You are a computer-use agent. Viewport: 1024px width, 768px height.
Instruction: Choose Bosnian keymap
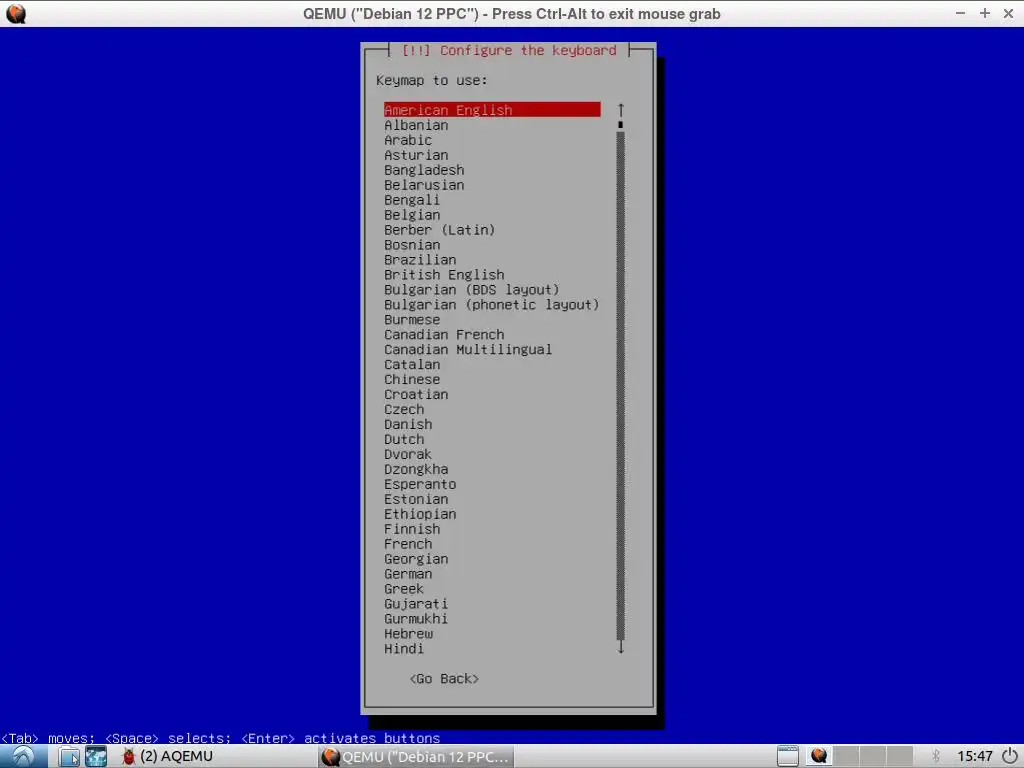[412, 245]
